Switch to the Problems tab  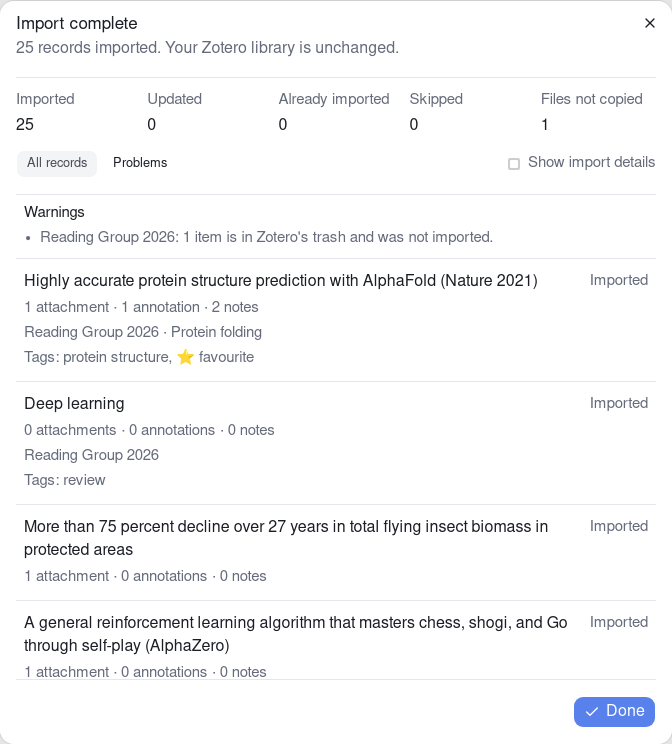point(140,163)
